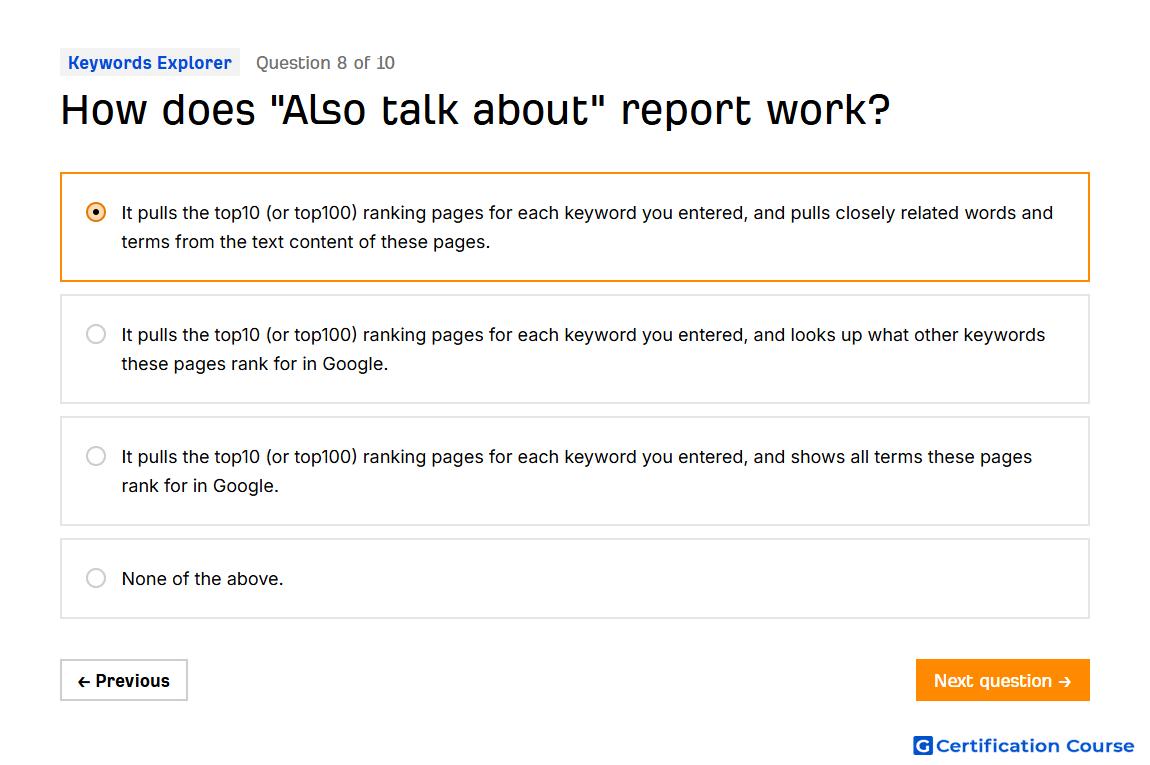Select the 'looks up what other keywords' radio option
Viewport: 1150px width, 765px height.
pyautogui.click(x=95, y=334)
